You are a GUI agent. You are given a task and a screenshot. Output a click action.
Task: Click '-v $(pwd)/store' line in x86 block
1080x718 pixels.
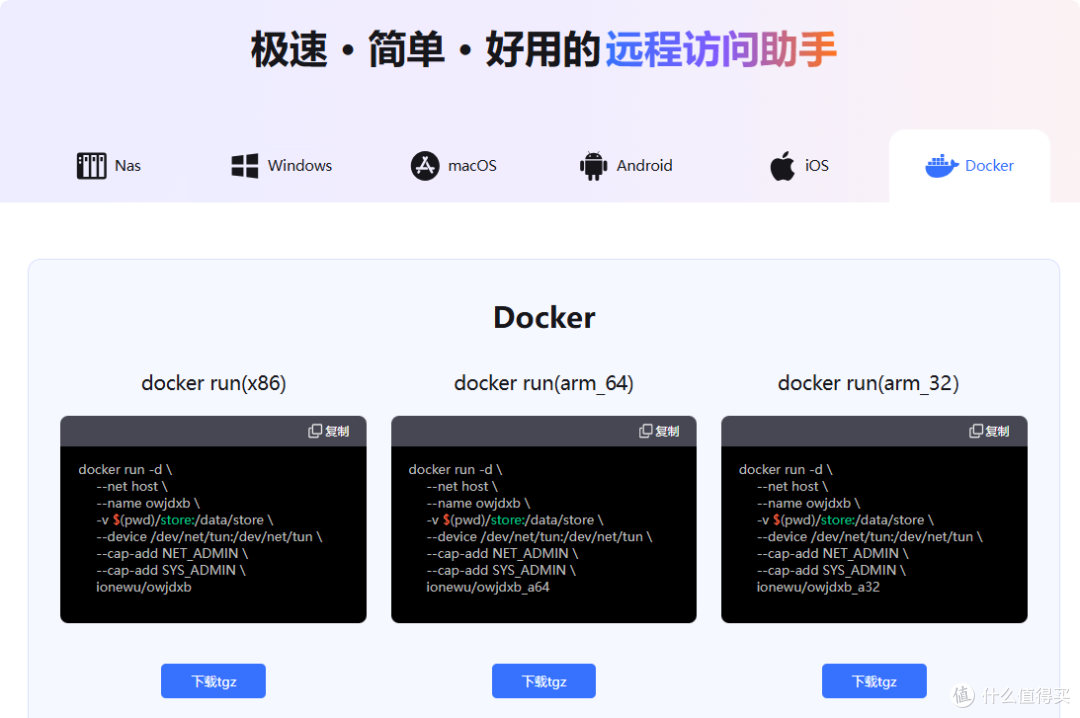(185, 520)
